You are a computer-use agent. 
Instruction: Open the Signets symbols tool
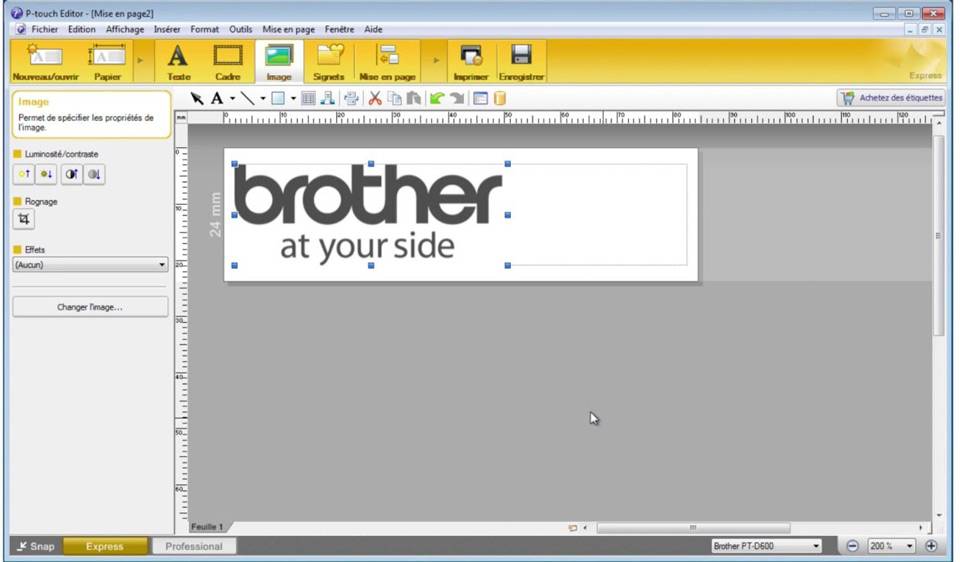[x=329, y=62]
